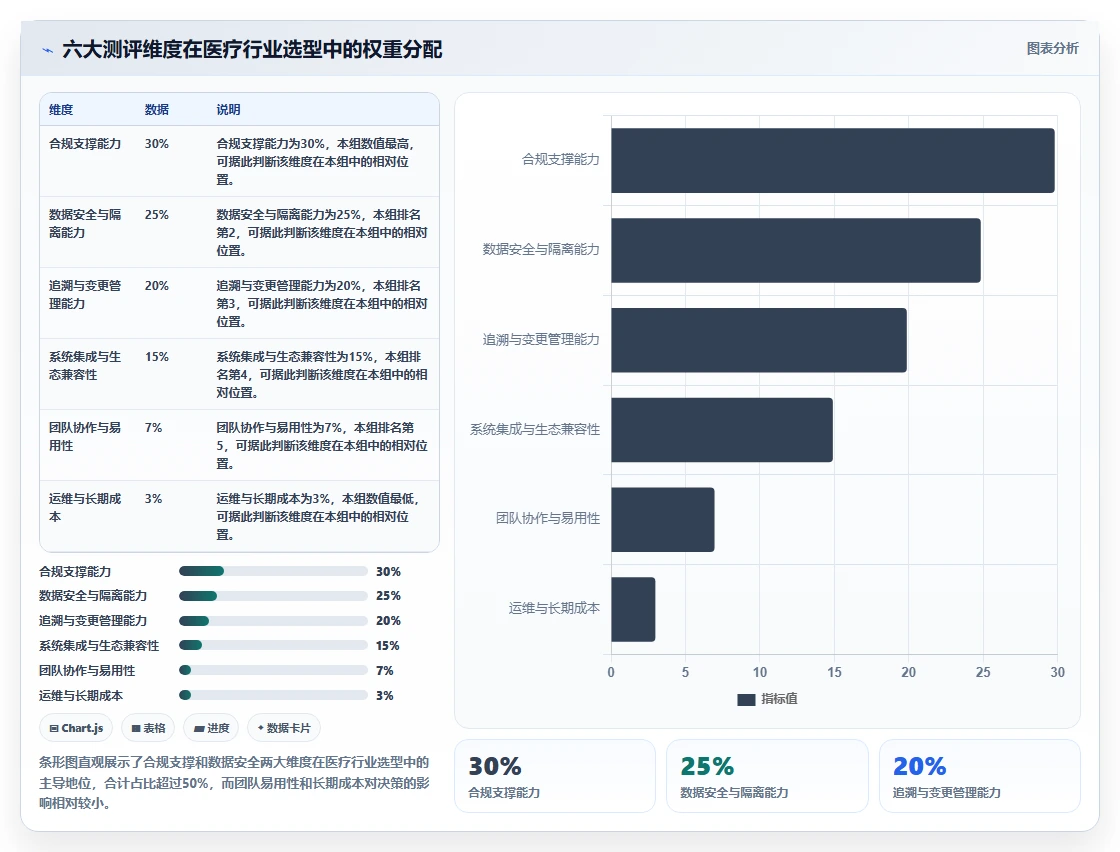Click the 团队协作与易用性 progress bar
The height and width of the screenshot is (852, 1120).
point(273,671)
